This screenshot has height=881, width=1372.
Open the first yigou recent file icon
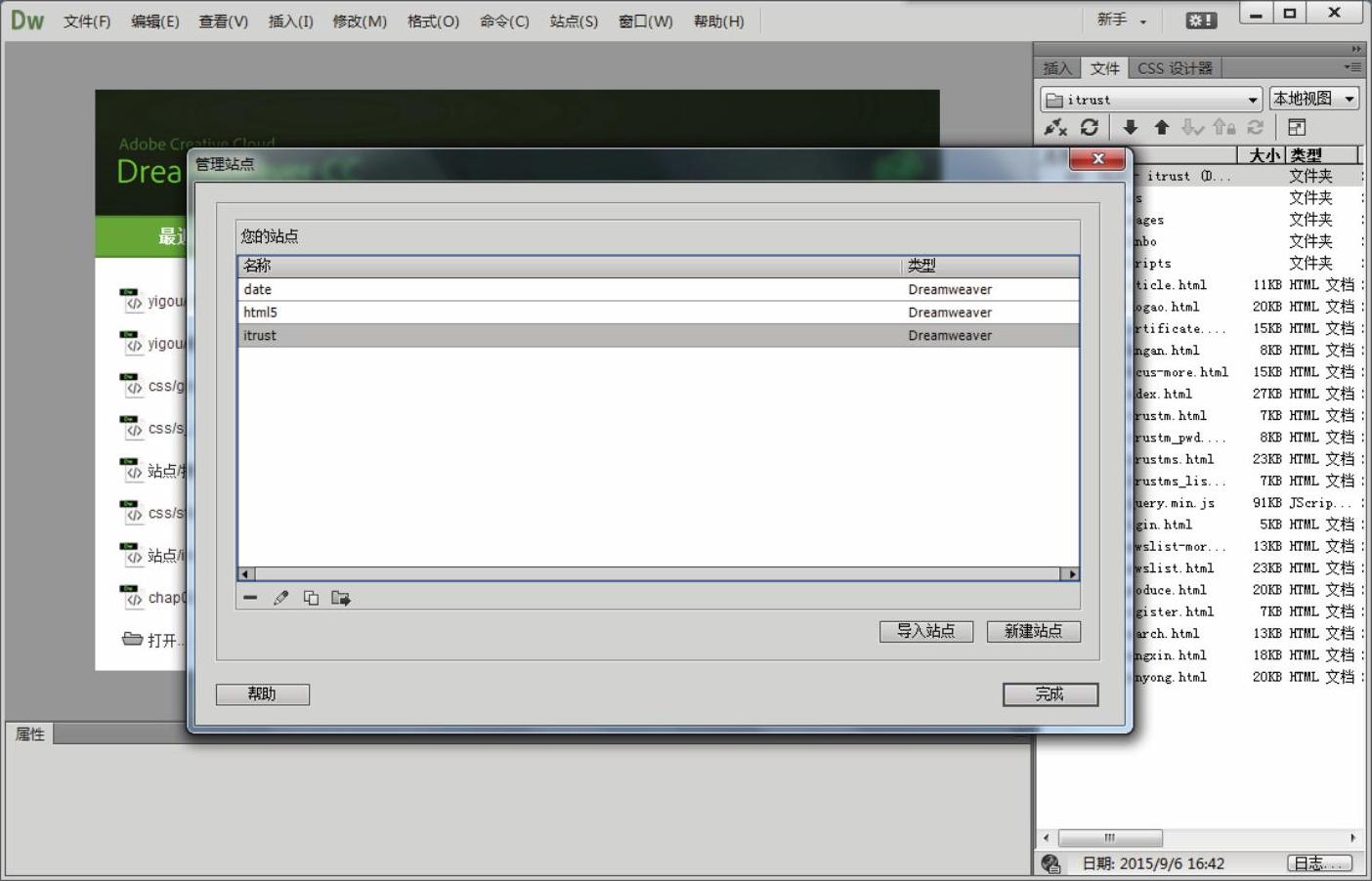click(x=132, y=300)
